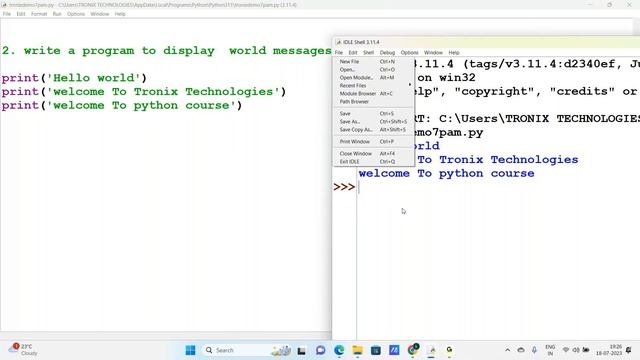Image resolution: width=640 pixels, height=360 pixels.
Task: Click the 'welcome To Tronix Technologies' code line
Action: pos(144,91)
